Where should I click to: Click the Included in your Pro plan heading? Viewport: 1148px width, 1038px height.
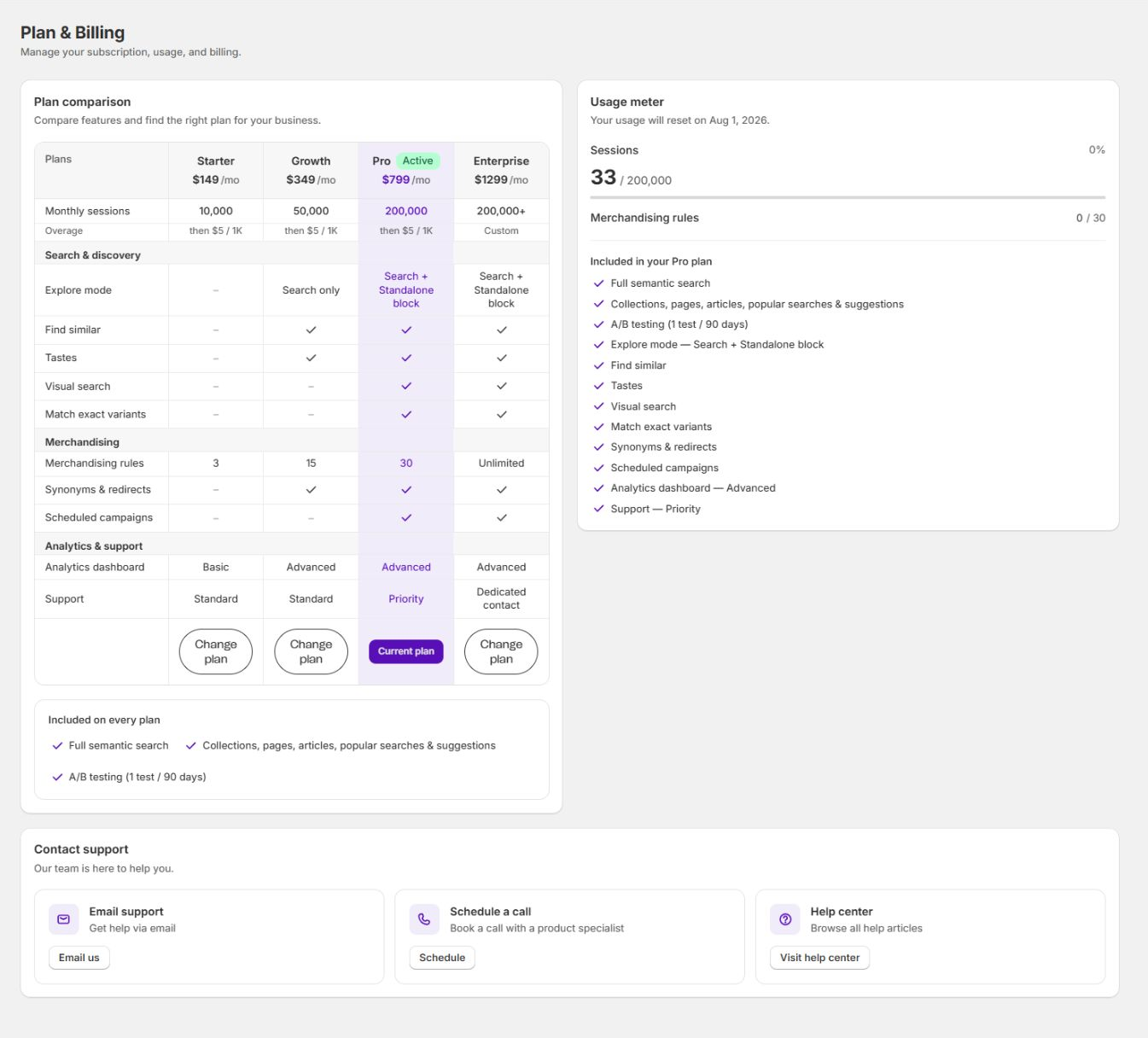[x=651, y=261]
